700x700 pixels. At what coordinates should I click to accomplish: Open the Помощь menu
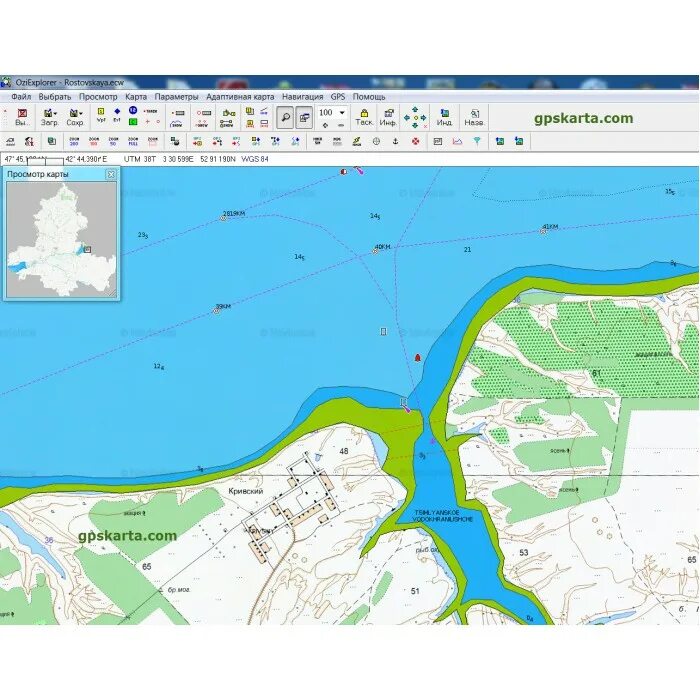click(x=369, y=97)
